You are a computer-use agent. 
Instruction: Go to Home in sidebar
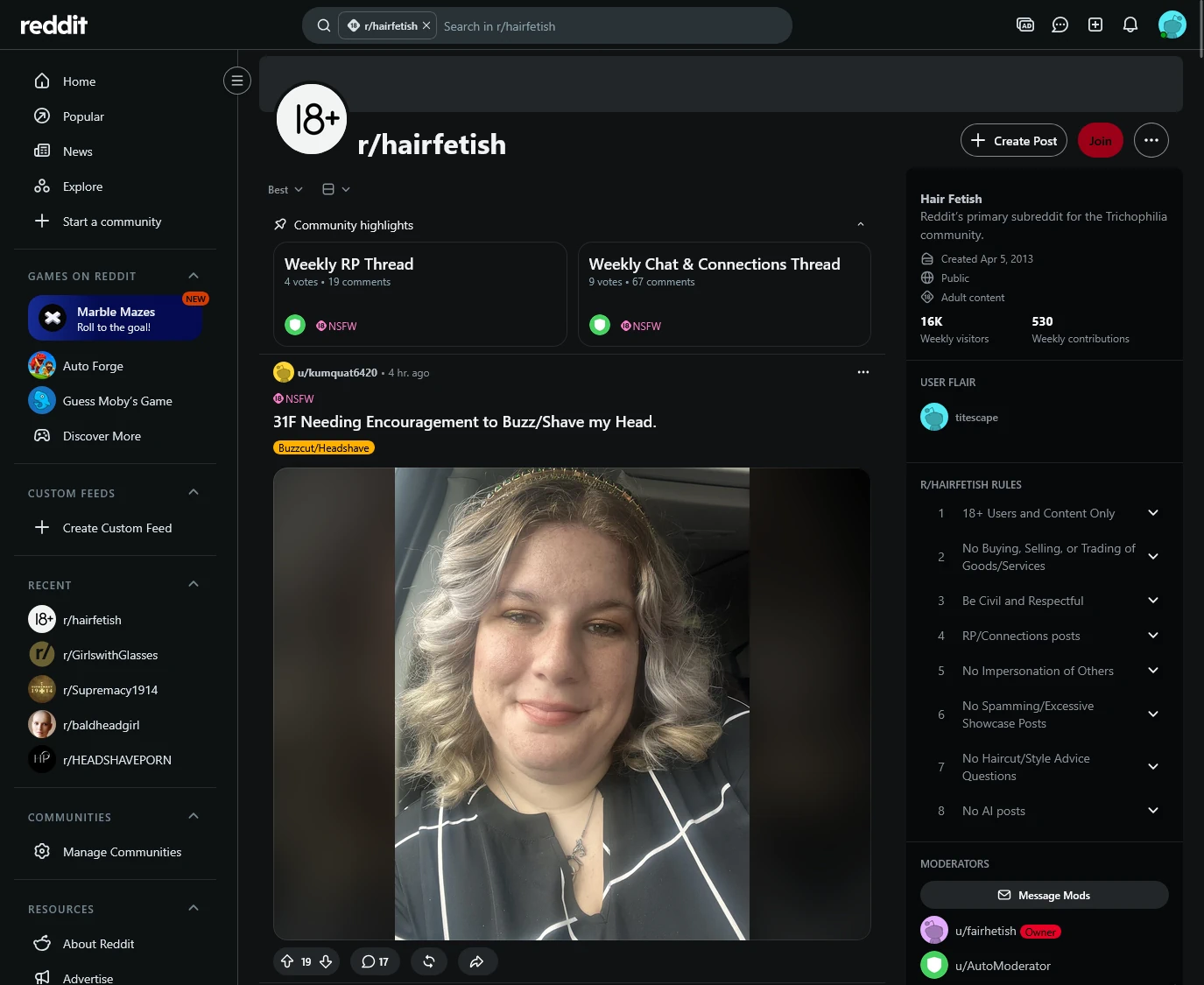[115, 81]
